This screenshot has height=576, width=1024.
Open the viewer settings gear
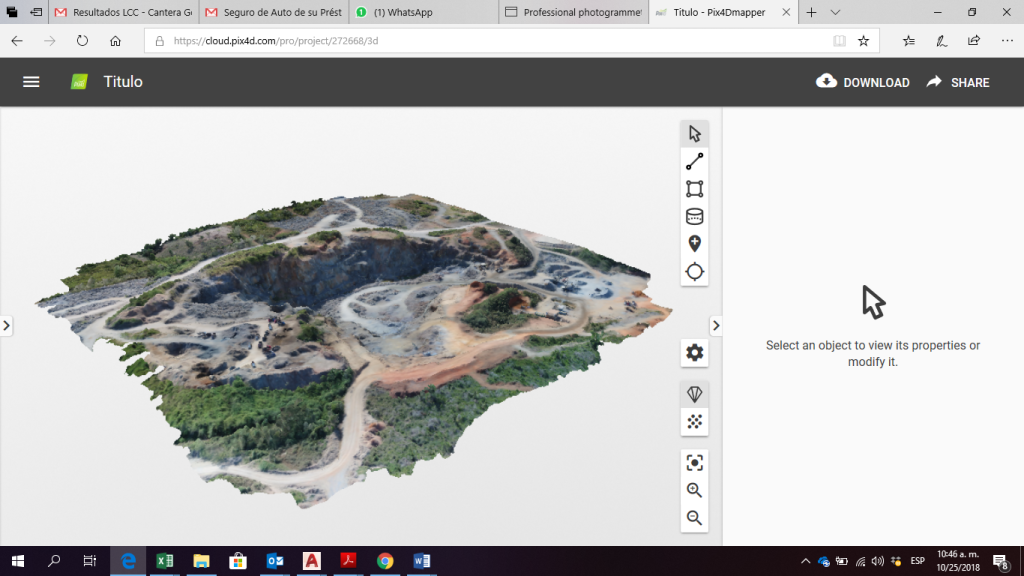(x=695, y=353)
